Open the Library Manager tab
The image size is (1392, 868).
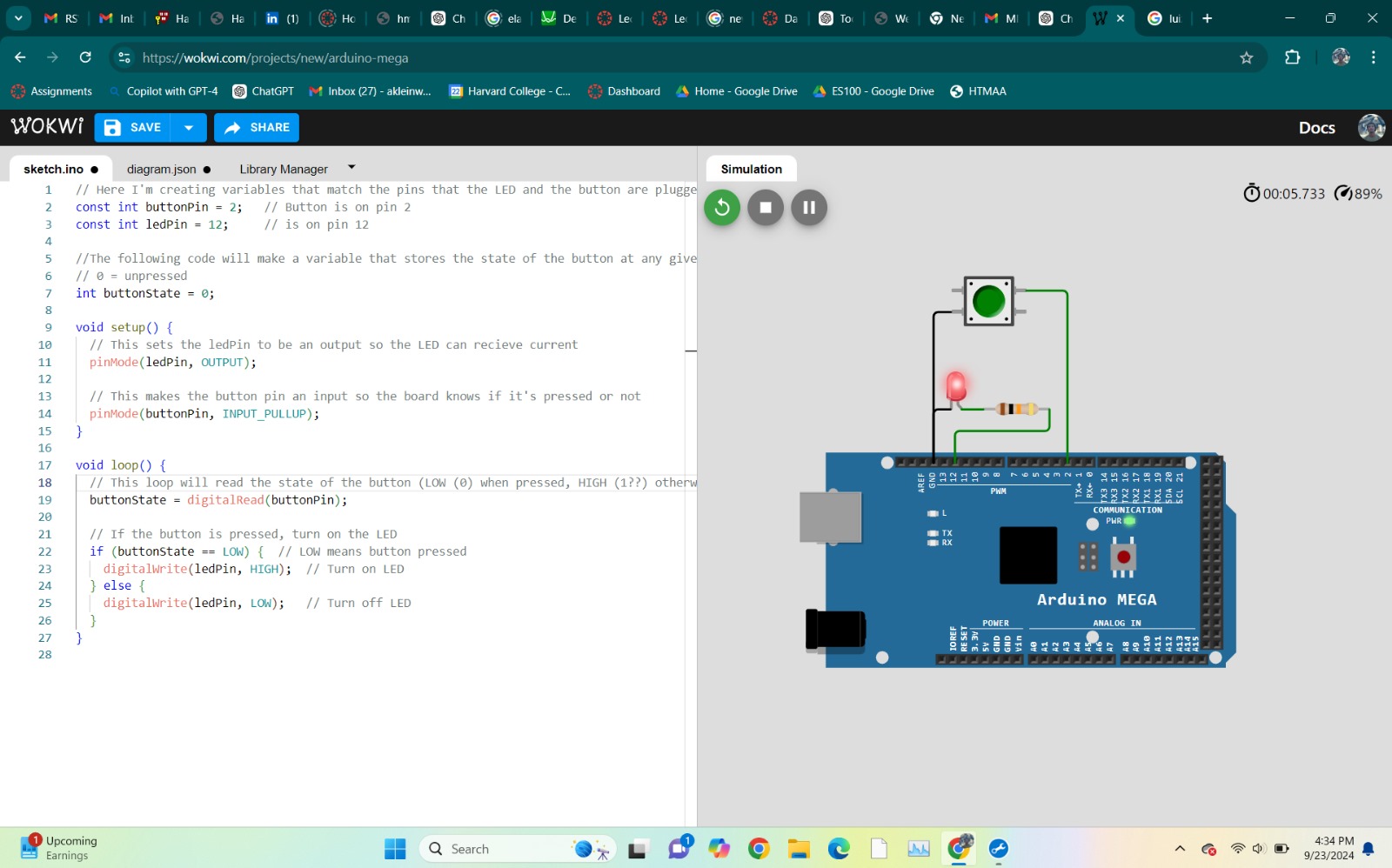284,169
